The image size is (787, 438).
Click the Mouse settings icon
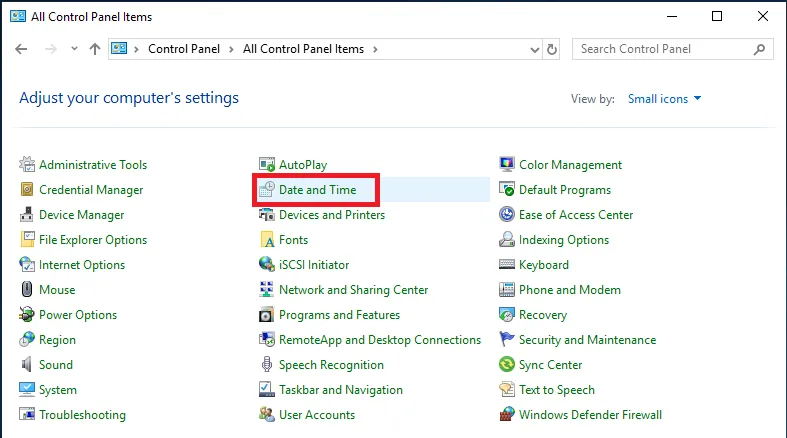pyautogui.click(x=27, y=289)
